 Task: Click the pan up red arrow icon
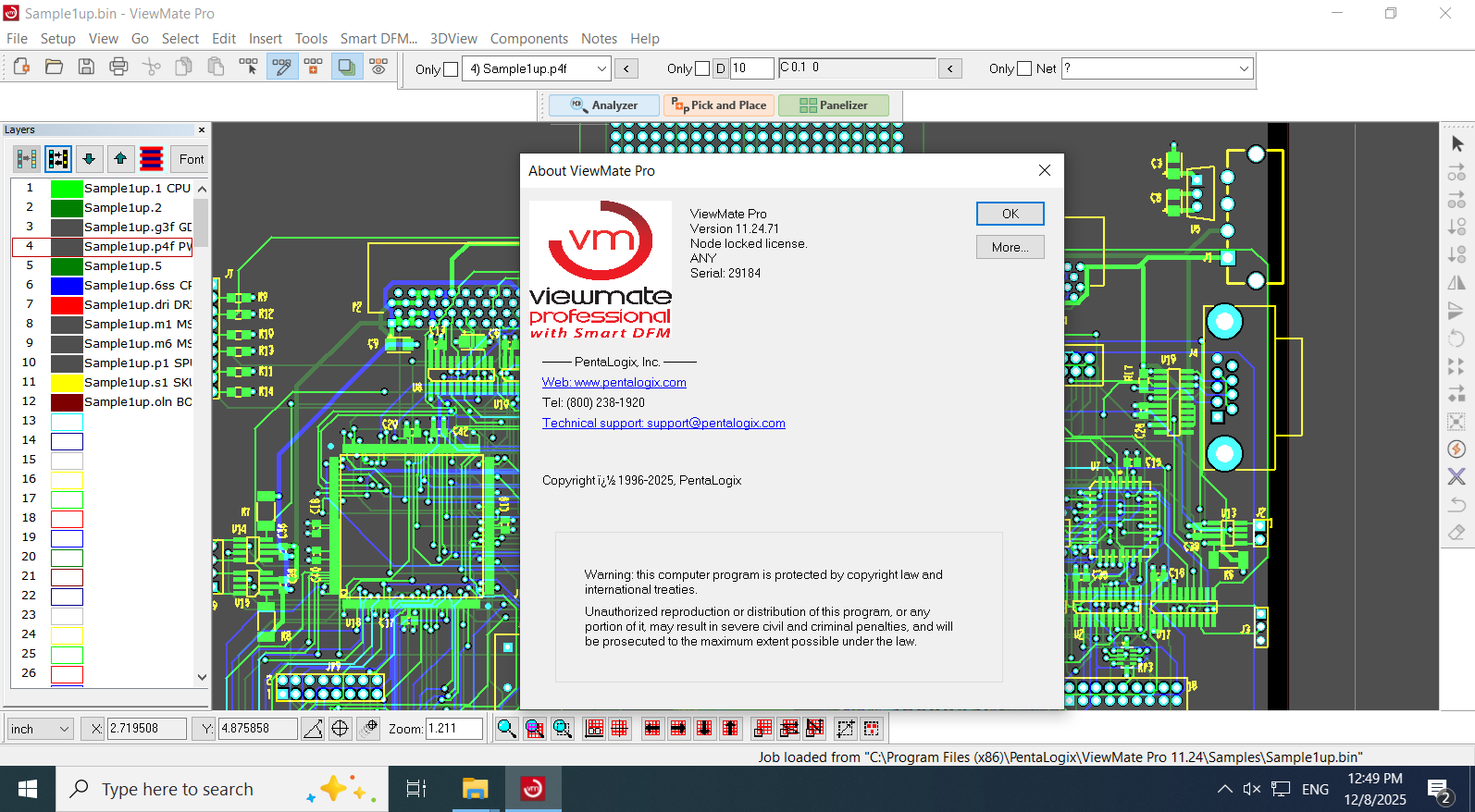(730, 729)
